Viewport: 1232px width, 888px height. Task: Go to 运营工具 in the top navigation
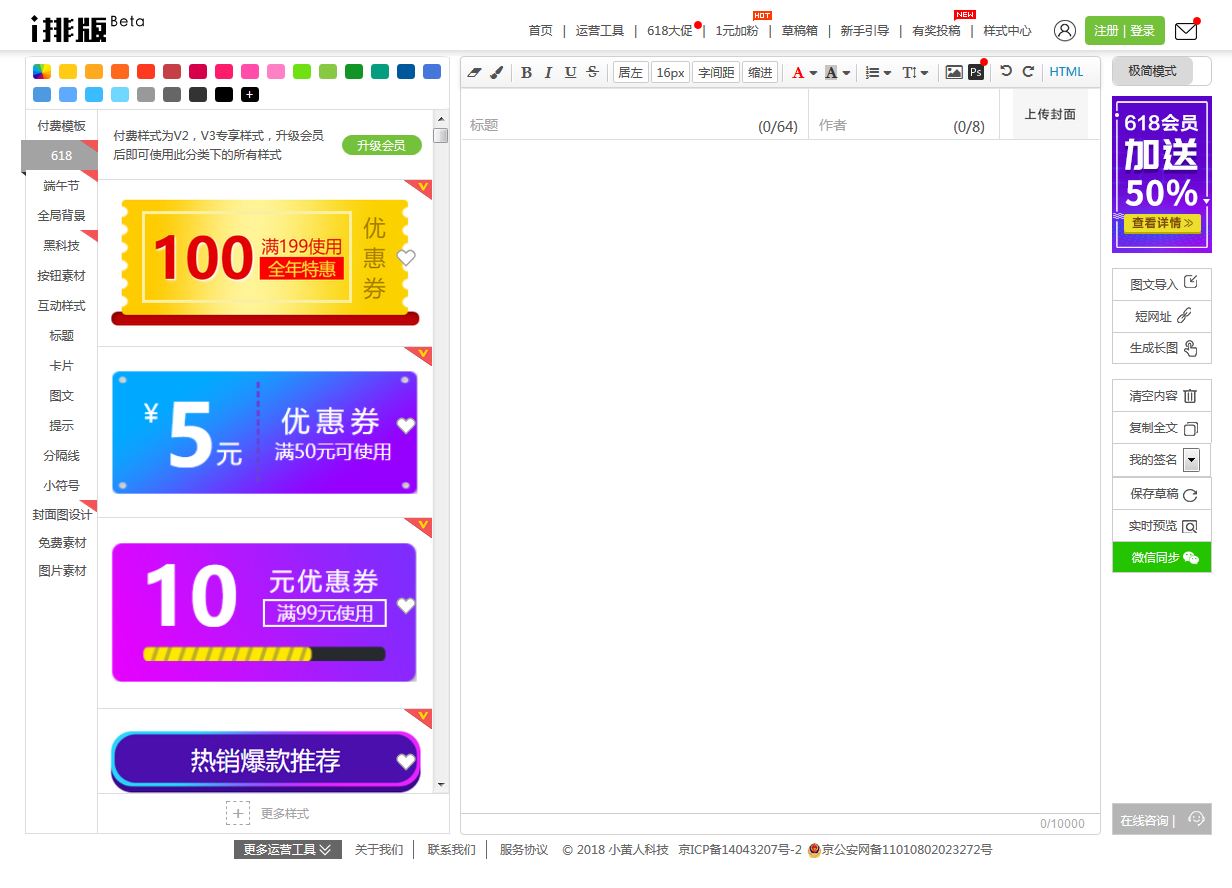pyautogui.click(x=600, y=31)
